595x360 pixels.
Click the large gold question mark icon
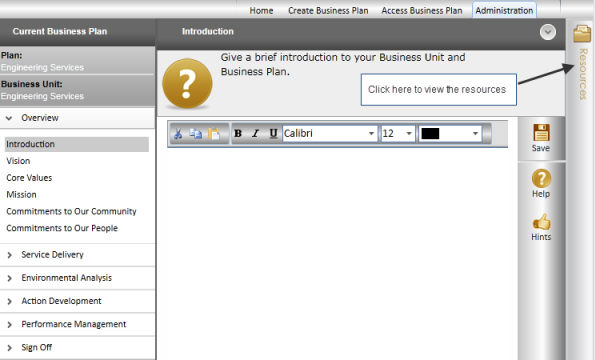(x=187, y=83)
